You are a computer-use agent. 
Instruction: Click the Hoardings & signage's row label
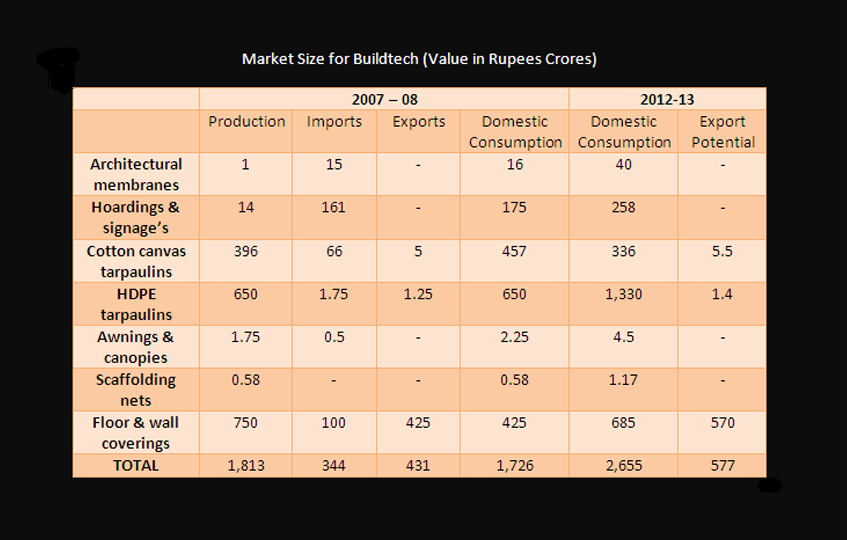coord(136,217)
